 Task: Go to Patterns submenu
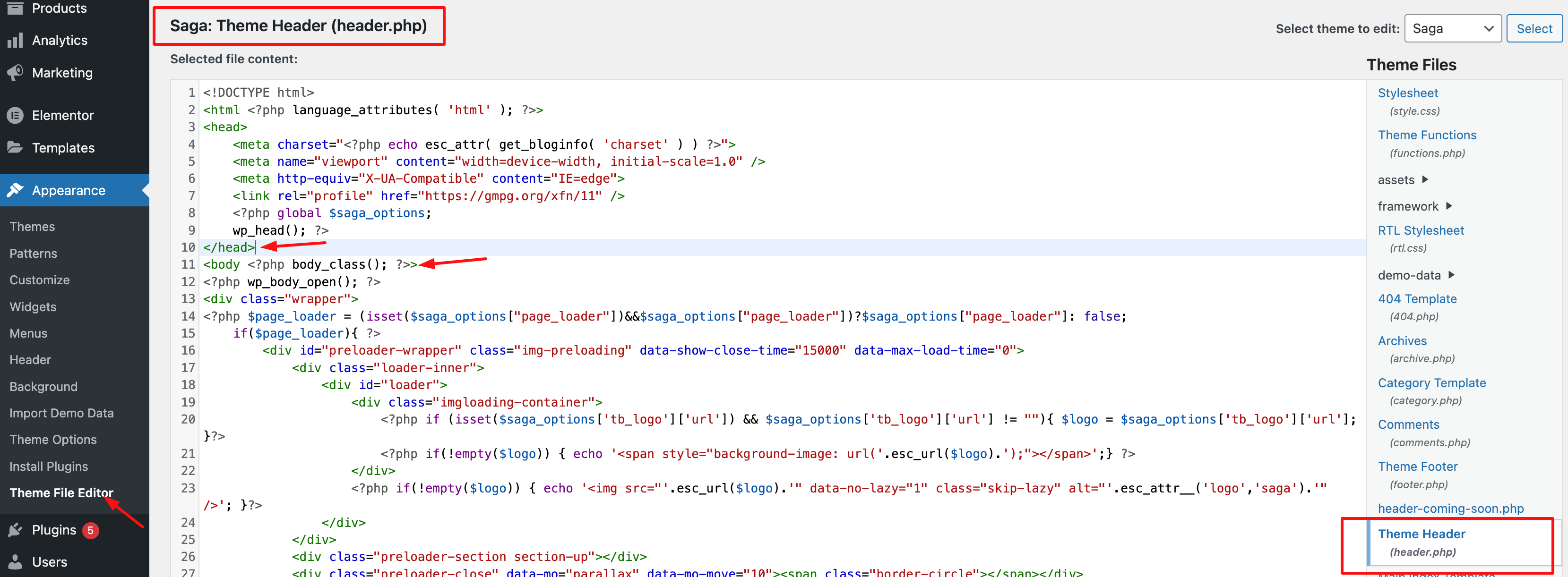(34, 254)
